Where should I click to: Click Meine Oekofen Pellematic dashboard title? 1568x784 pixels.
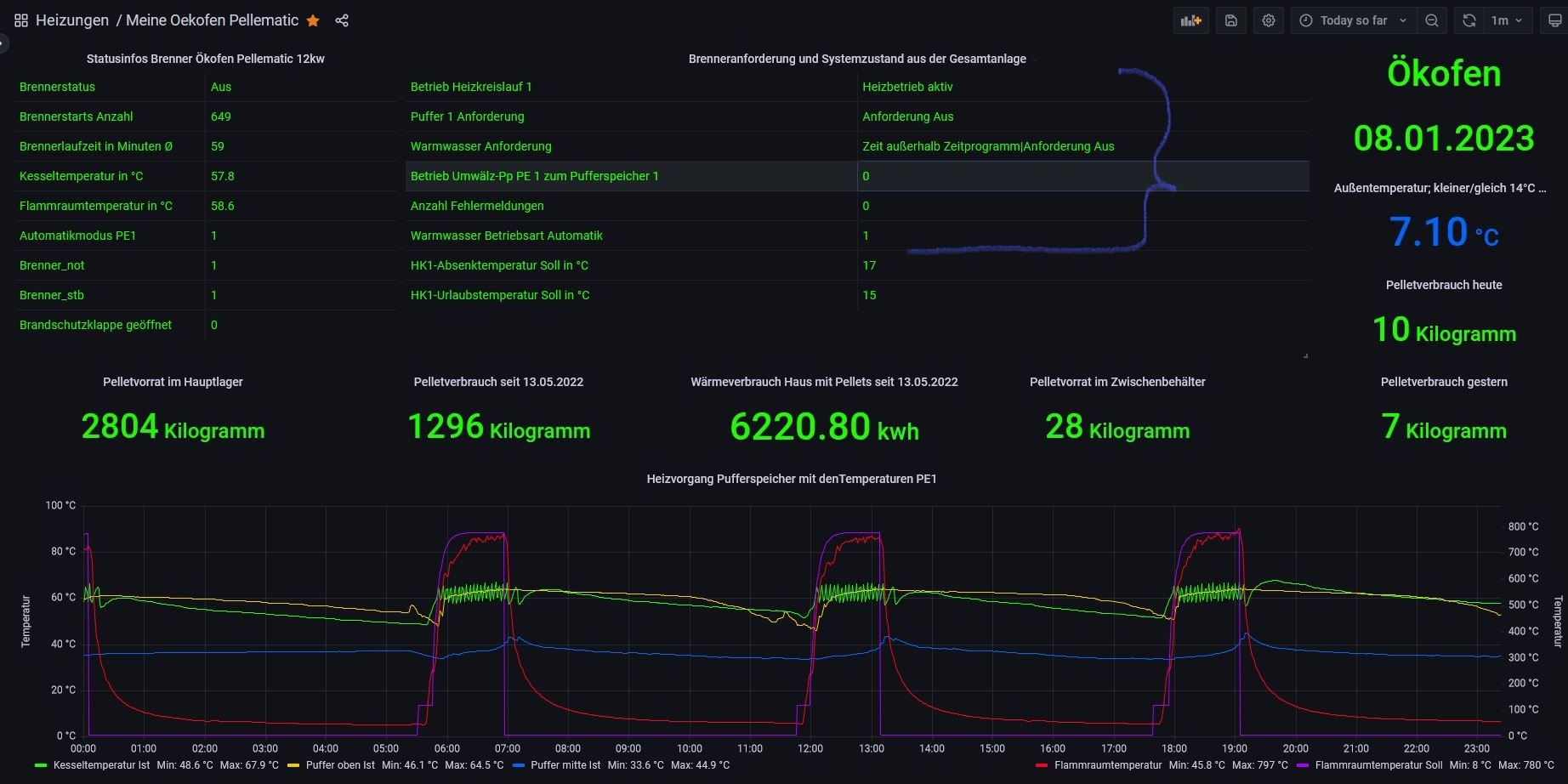(x=212, y=20)
